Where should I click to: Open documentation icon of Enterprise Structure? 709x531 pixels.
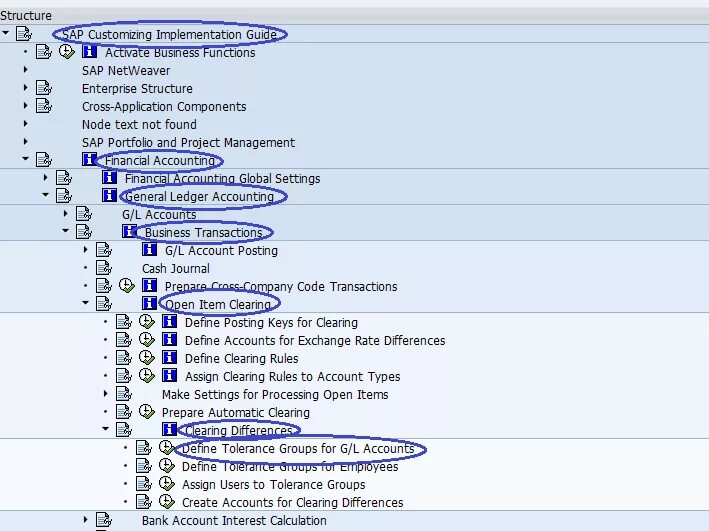[44, 88]
